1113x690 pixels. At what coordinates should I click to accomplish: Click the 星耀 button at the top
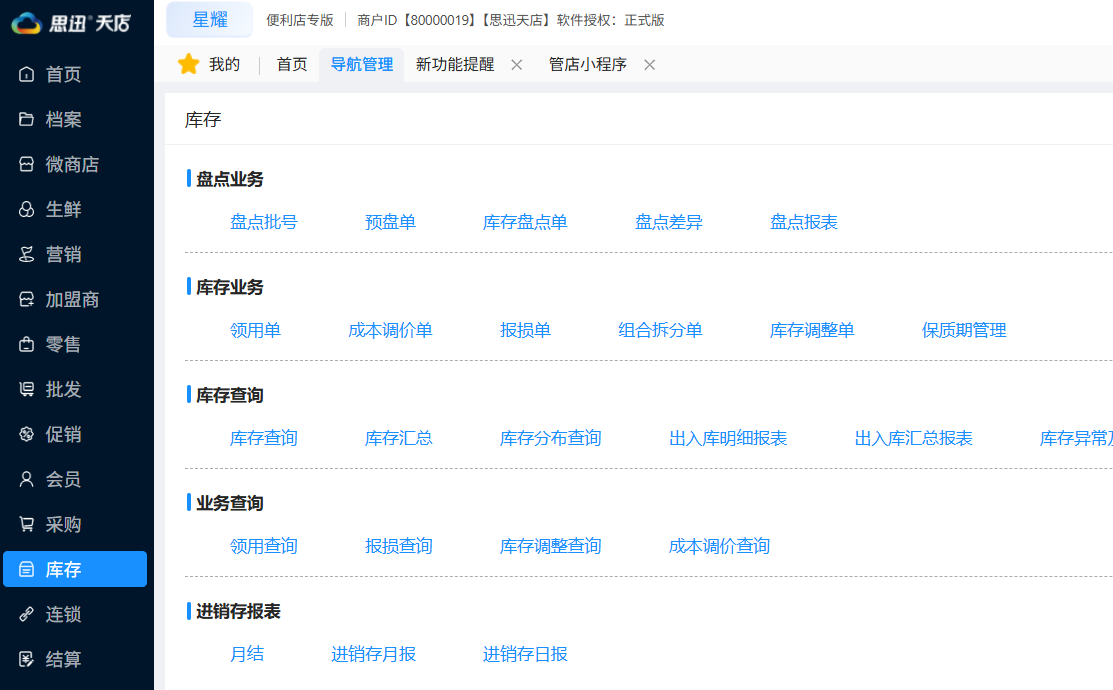coord(208,19)
